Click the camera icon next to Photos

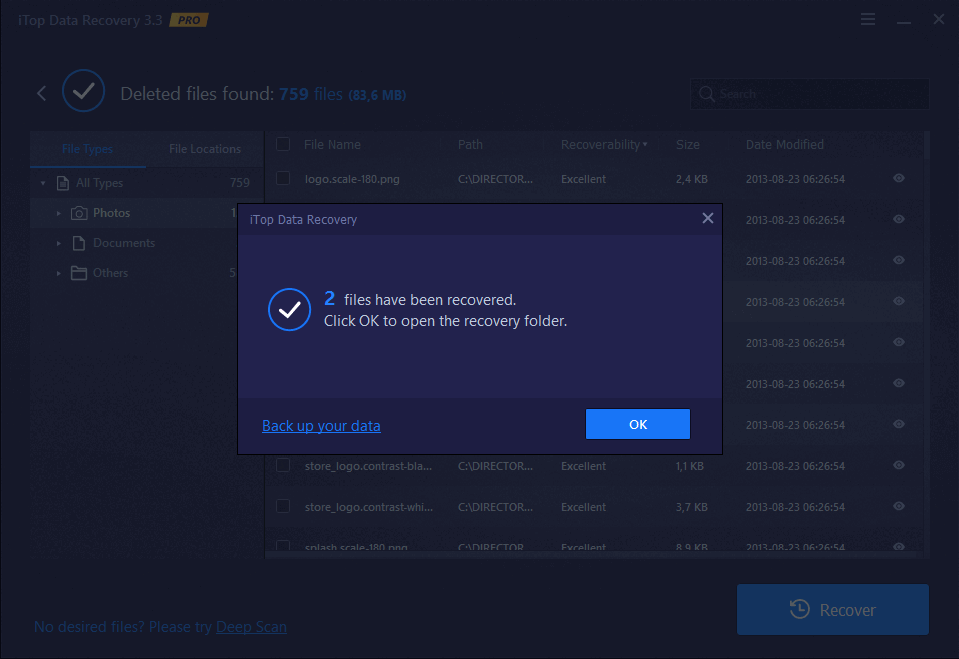(x=79, y=213)
